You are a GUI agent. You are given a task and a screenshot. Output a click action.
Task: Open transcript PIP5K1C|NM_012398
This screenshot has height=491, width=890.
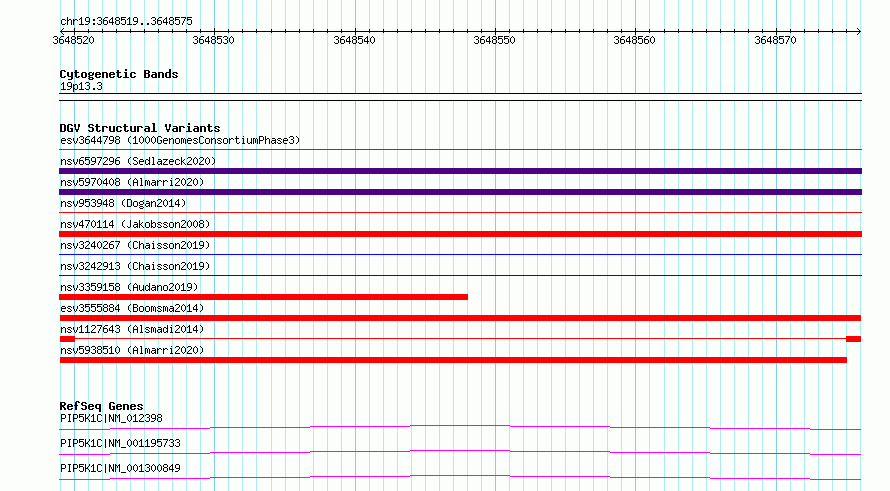click(x=111, y=418)
